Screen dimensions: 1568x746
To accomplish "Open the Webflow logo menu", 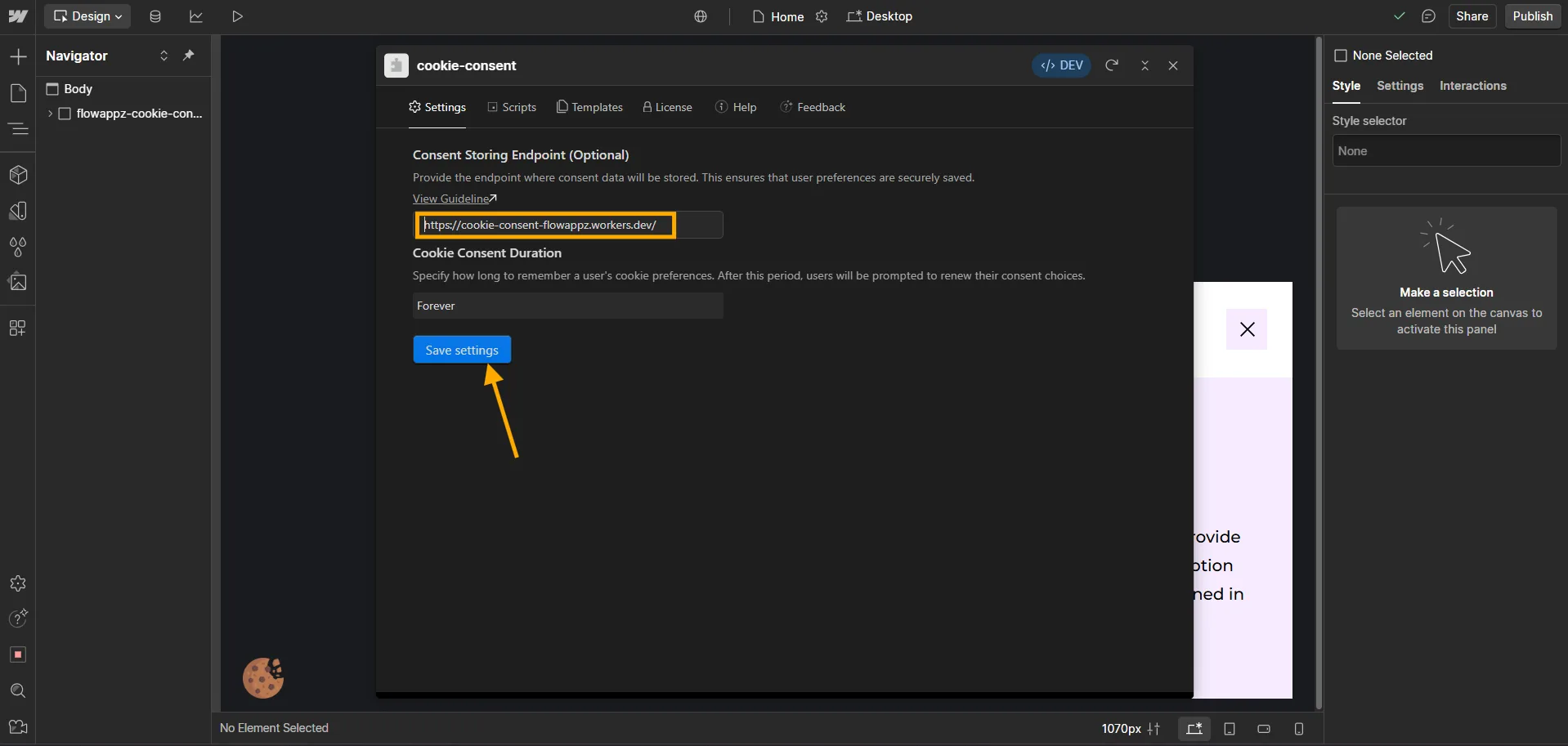I will pos(17,16).
